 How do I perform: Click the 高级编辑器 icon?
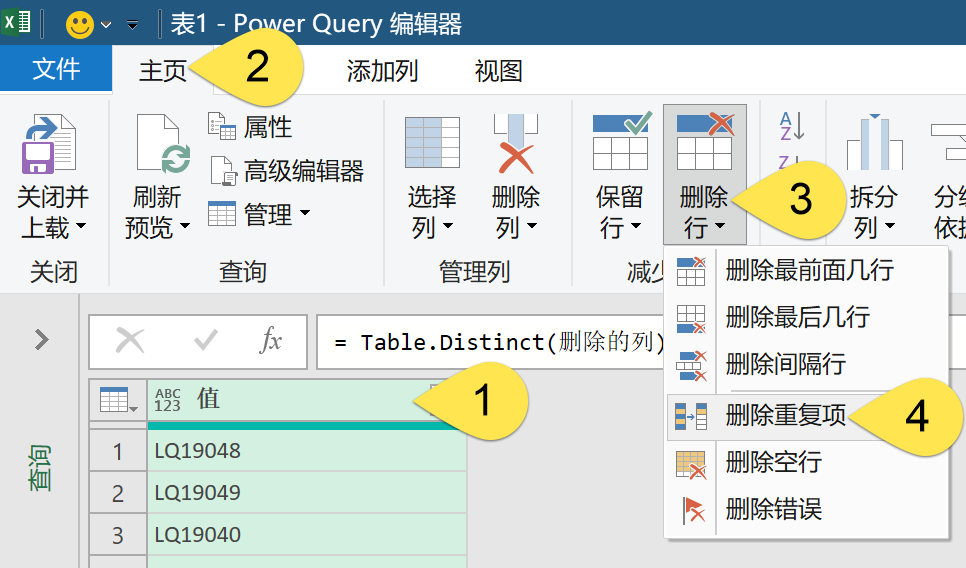pyautogui.click(x=223, y=171)
